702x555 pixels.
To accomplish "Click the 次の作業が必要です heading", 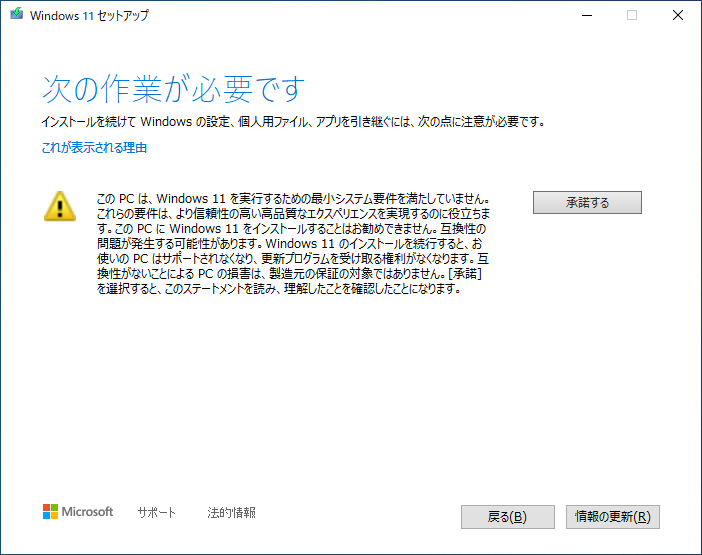I will click(173, 89).
